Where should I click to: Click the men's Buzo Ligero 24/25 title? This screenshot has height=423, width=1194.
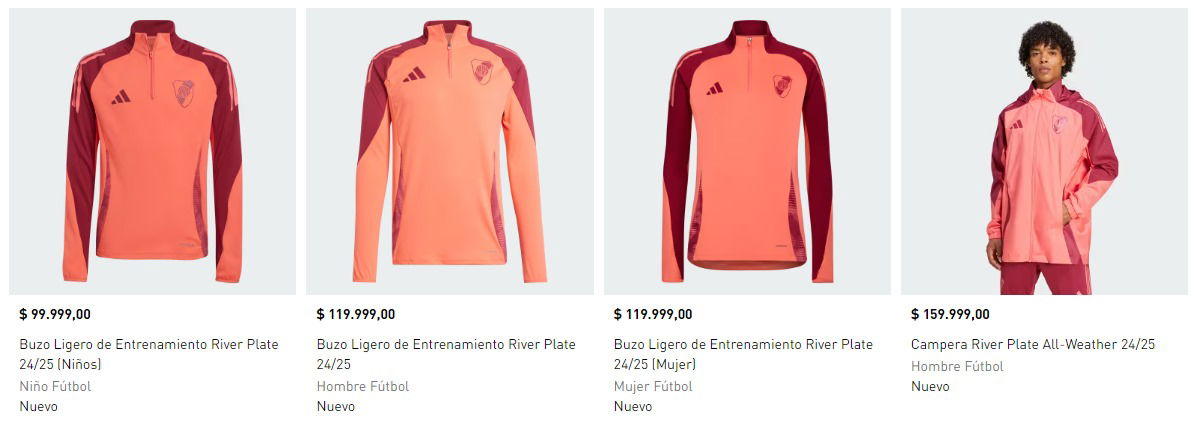point(446,354)
